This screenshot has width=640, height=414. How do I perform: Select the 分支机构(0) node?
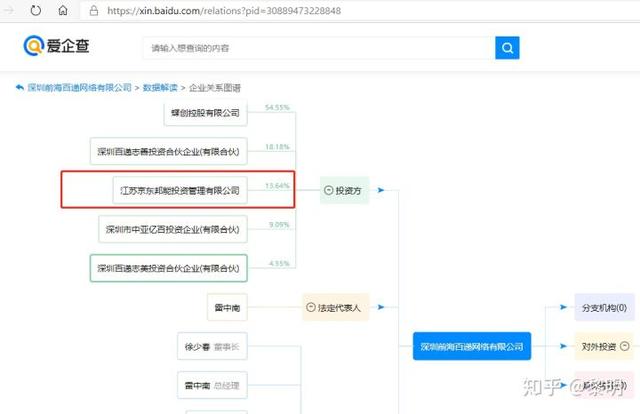(x=604, y=307)
